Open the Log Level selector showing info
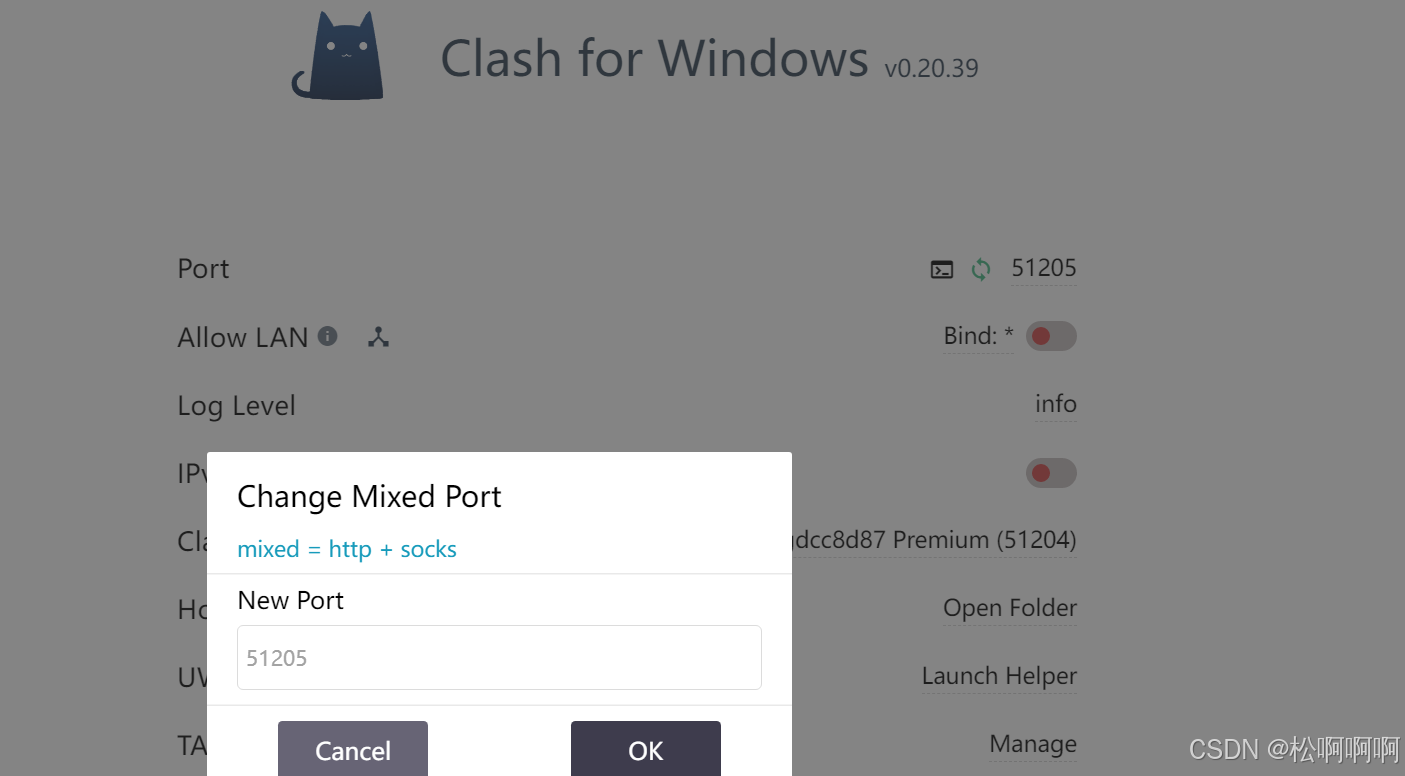Viewport: 1405px width, 776px height. point(1055,404)
